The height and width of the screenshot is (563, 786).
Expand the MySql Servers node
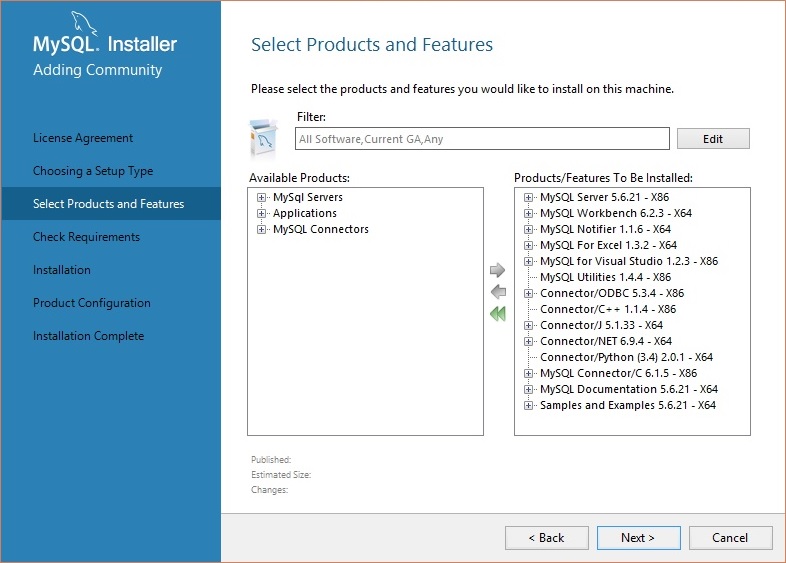261,198
